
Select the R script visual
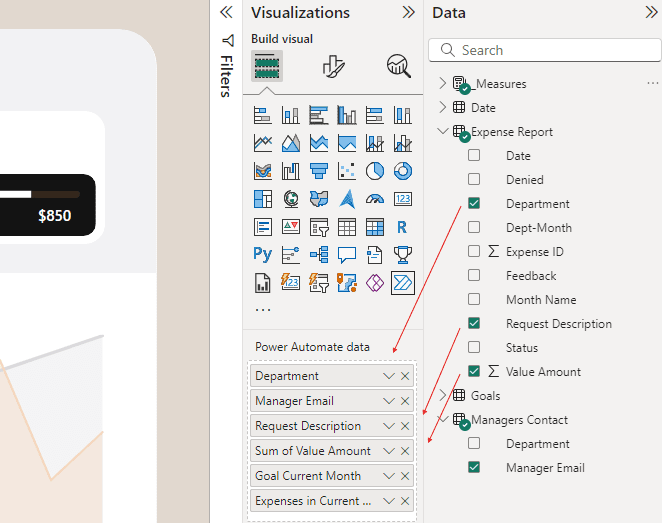tap(403, 227)
